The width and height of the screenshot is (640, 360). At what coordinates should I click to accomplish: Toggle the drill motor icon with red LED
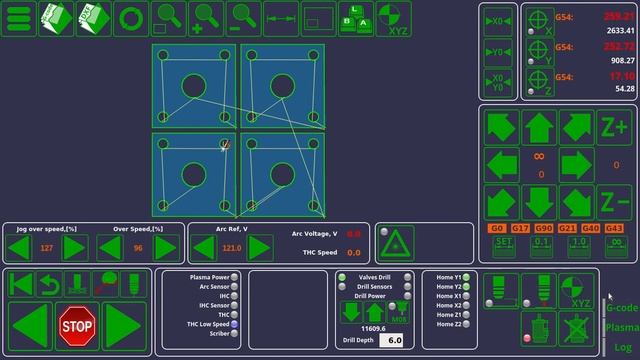click(538, 329)
